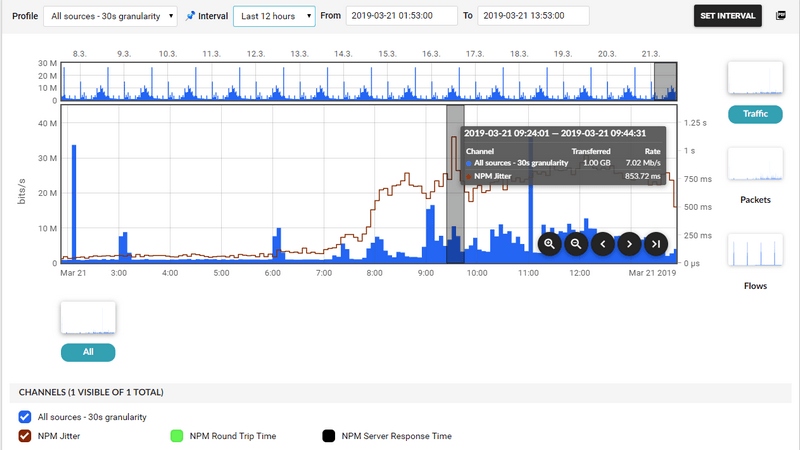Switch to the Packets chart view

pyautogui.click(x=755, y=165)
